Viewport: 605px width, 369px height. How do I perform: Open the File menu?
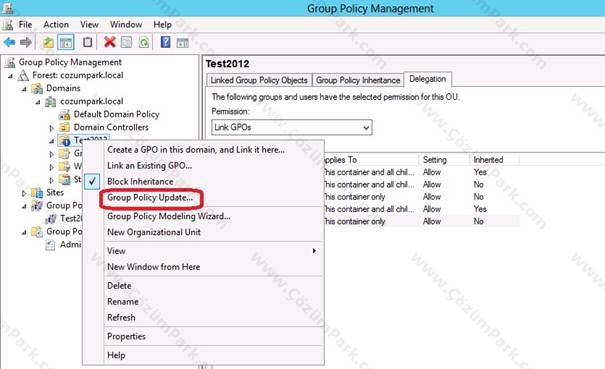[x=25, y=24]
